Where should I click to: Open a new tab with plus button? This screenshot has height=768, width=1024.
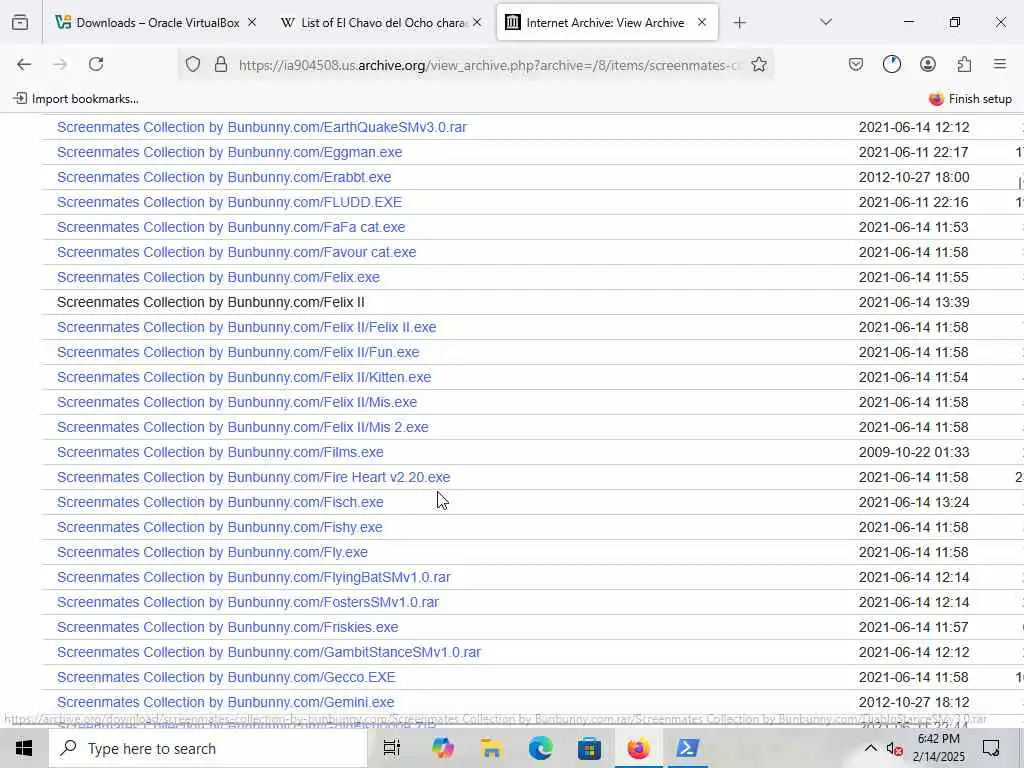pyautogui.click(x=739, y=23)
